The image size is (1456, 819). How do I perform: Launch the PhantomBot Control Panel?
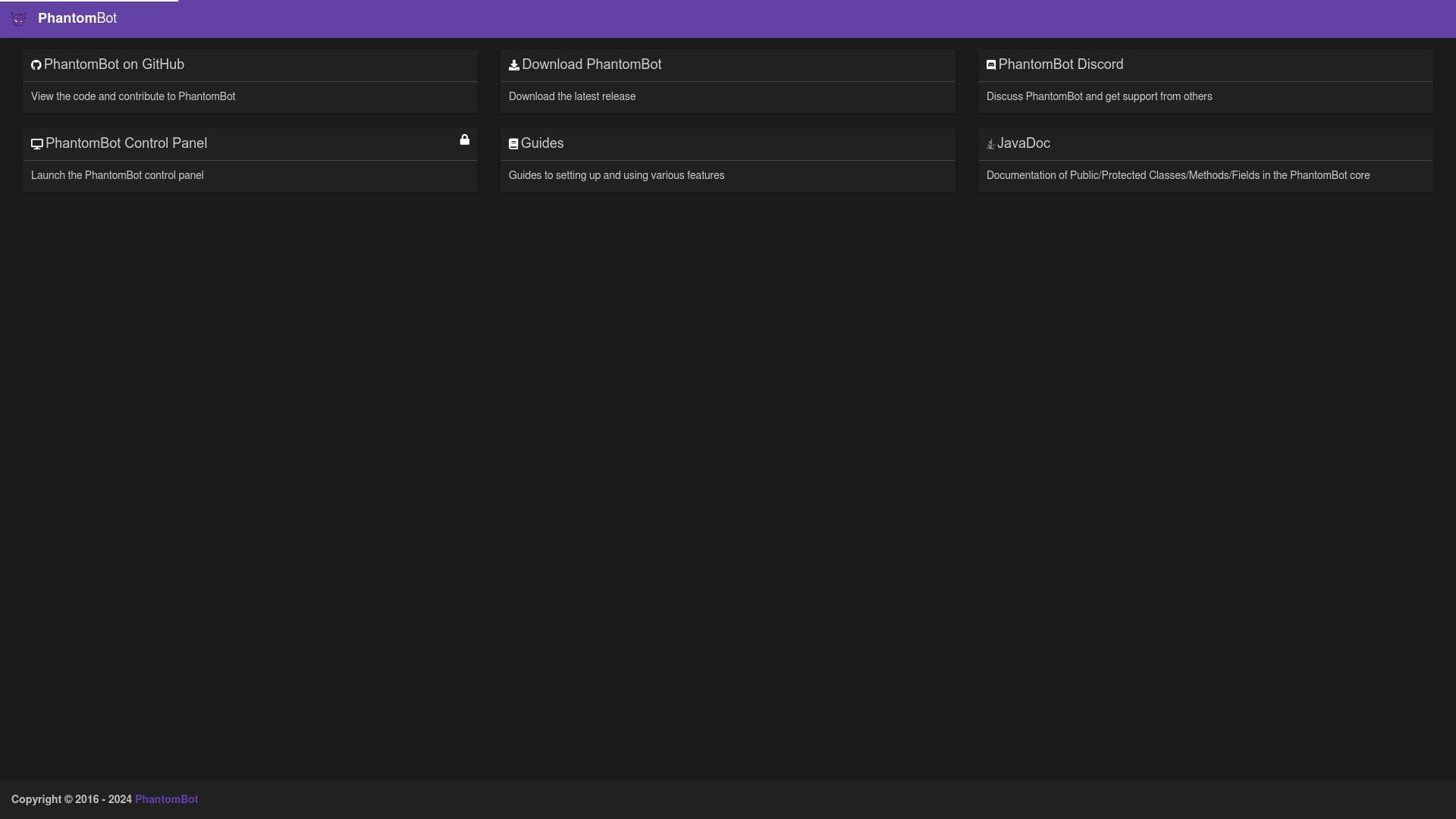coord(126,143)
